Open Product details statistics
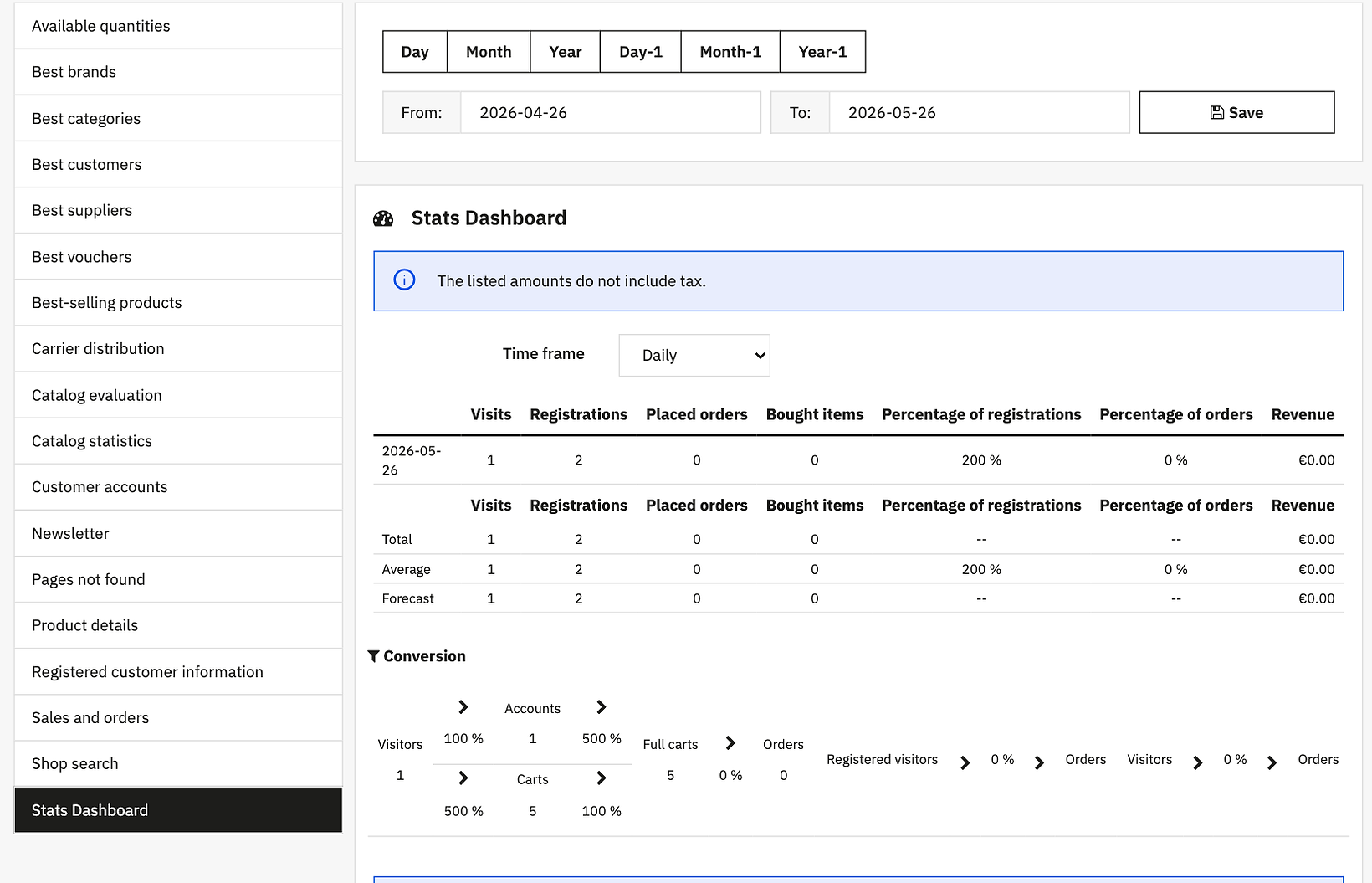 click(178, 625)
